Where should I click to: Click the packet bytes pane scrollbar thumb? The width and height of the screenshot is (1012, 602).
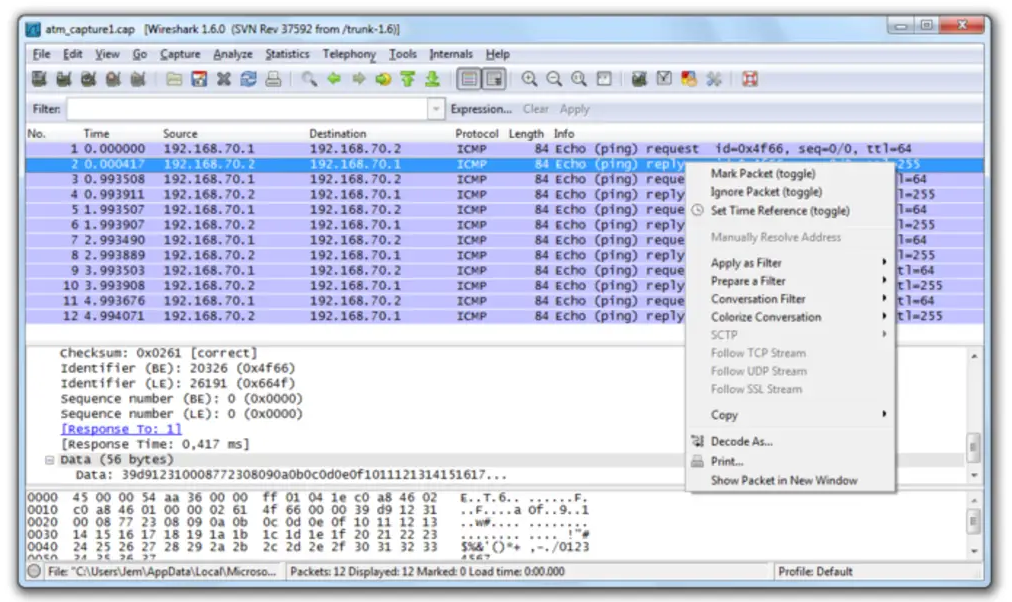click(974, 521)
